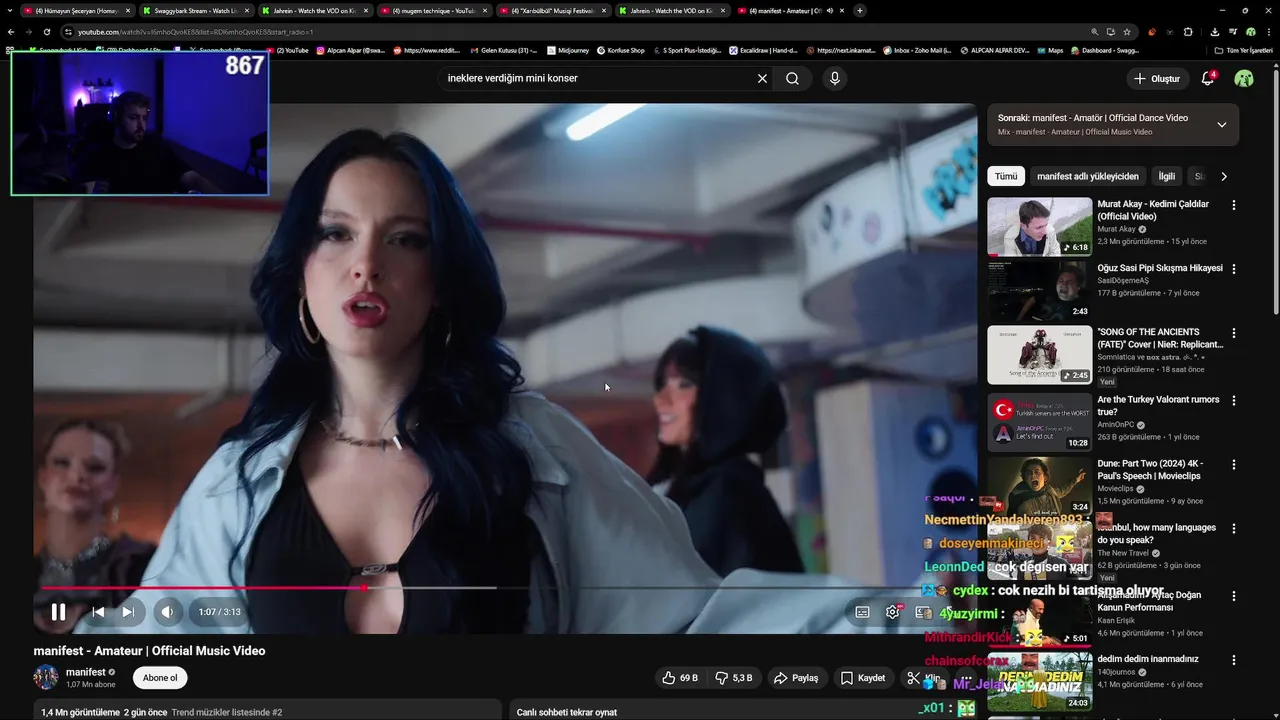Open YouTube notifications bell
The width and height of the screenshot is (1280, 720).
(1208, 78)
